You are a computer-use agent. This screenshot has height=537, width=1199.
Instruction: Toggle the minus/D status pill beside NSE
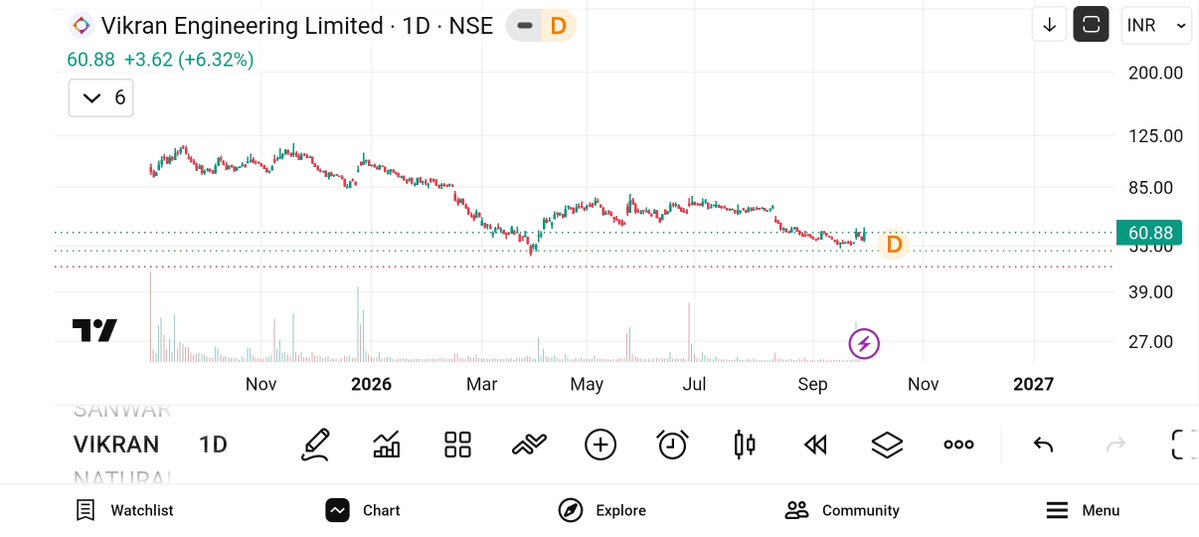coord(541,26)
